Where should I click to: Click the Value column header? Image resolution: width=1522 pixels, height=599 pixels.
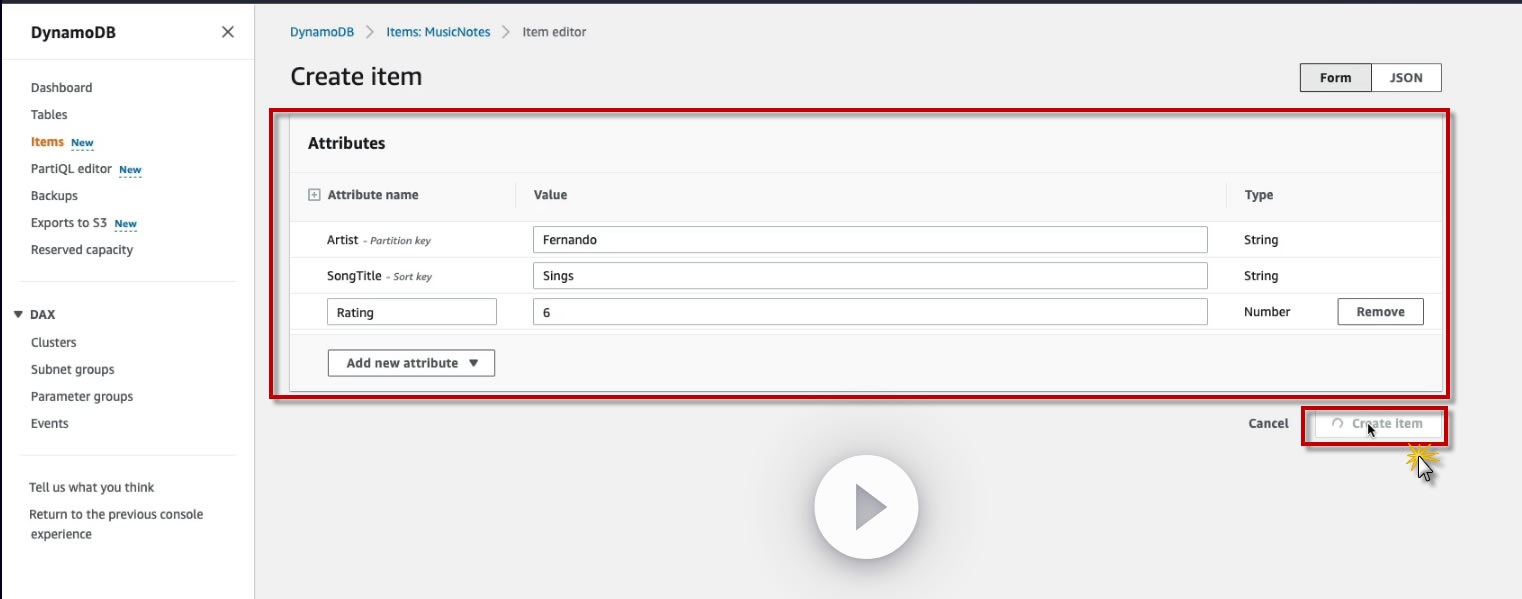pyautogui.click(x=550, y=195)
